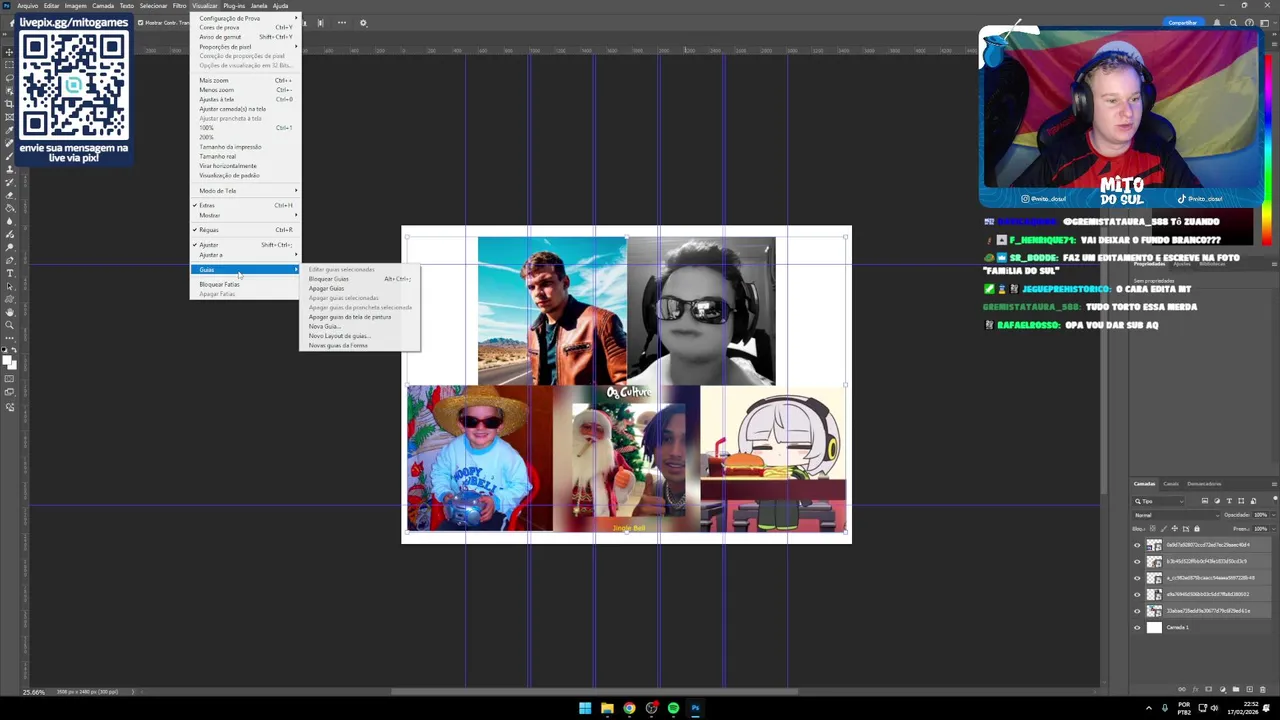The image size is (1280, 720).
Task: Toggle the checked Extras menu option
Action: [x=244, y=205]
